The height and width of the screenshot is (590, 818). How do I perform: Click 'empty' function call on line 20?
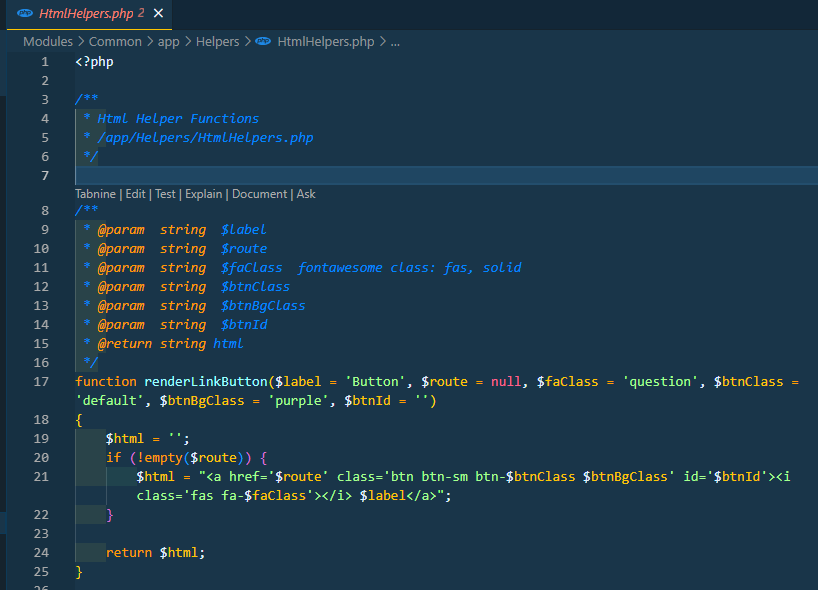coord(163,457)
